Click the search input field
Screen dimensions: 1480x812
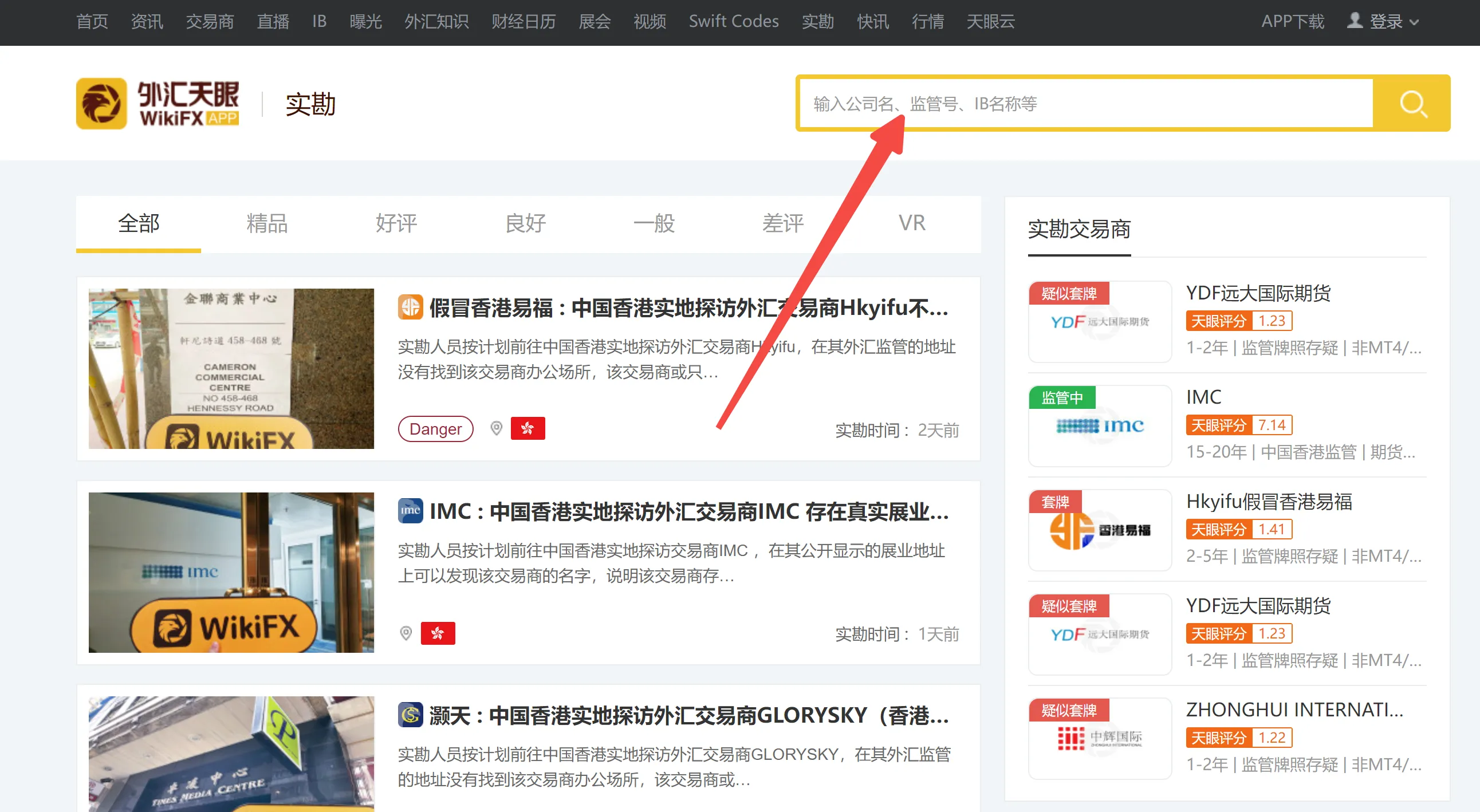(1086, 104)
